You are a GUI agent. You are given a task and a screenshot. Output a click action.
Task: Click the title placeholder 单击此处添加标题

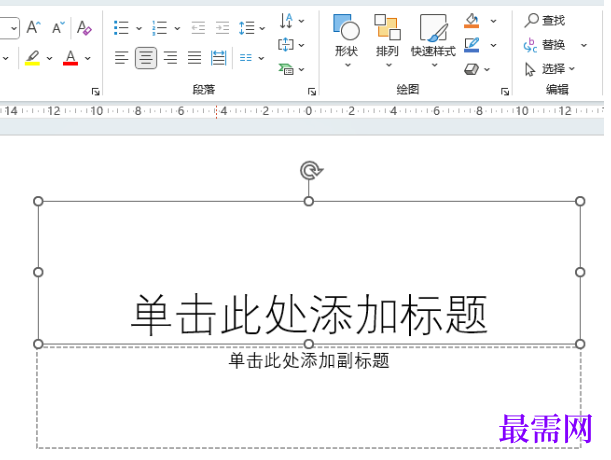309,315
